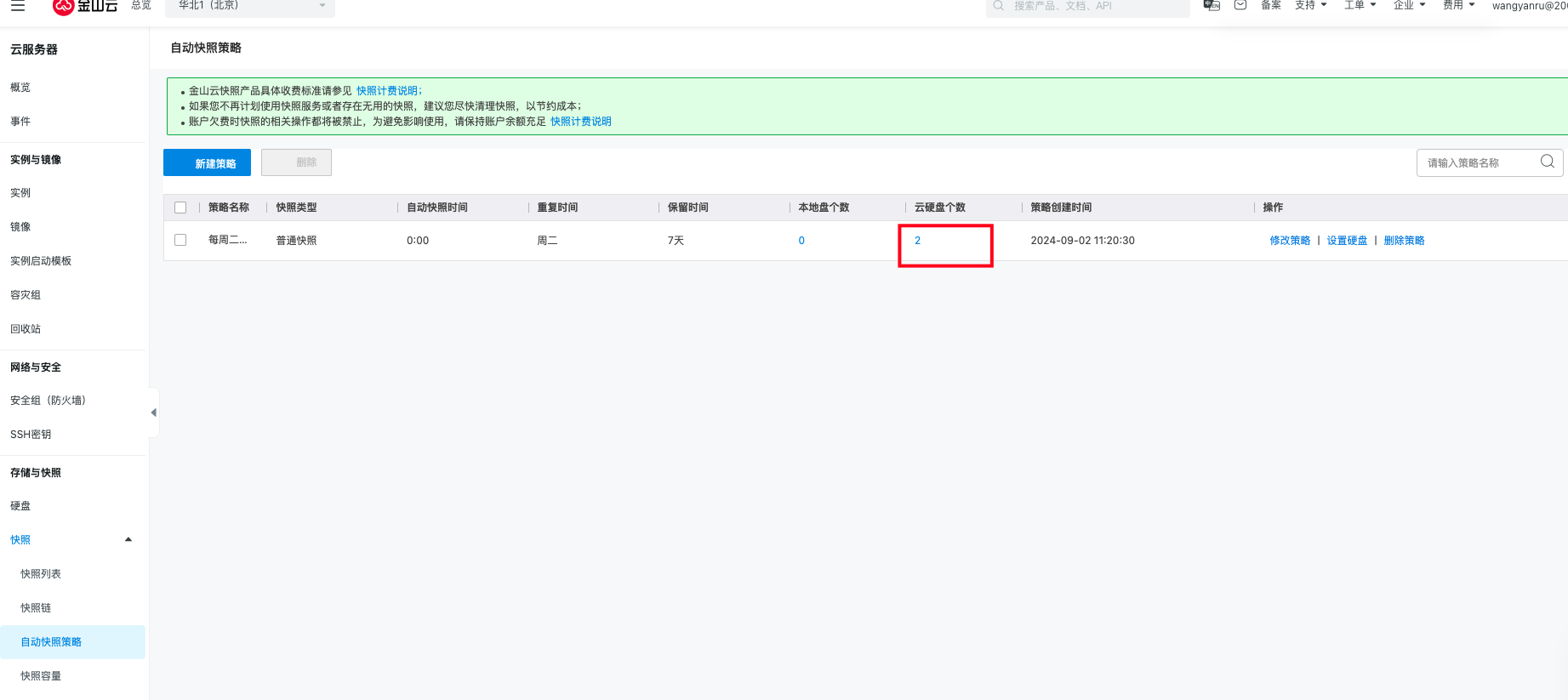Viewport: 1568px width, 700px height.
Task: Click the 修改策略 link
Action: point(1290,241)
